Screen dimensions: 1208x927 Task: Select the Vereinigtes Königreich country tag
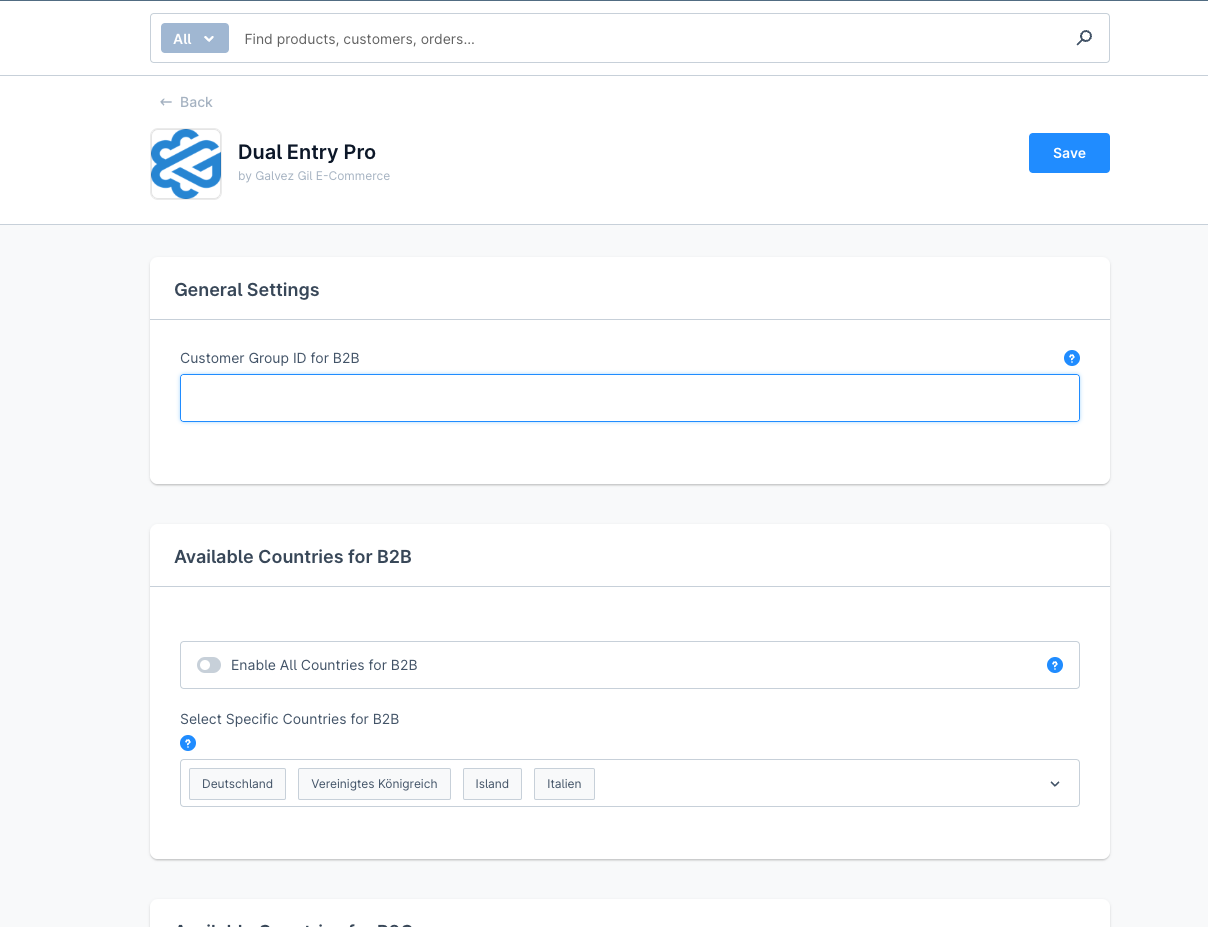pos(374,784)
